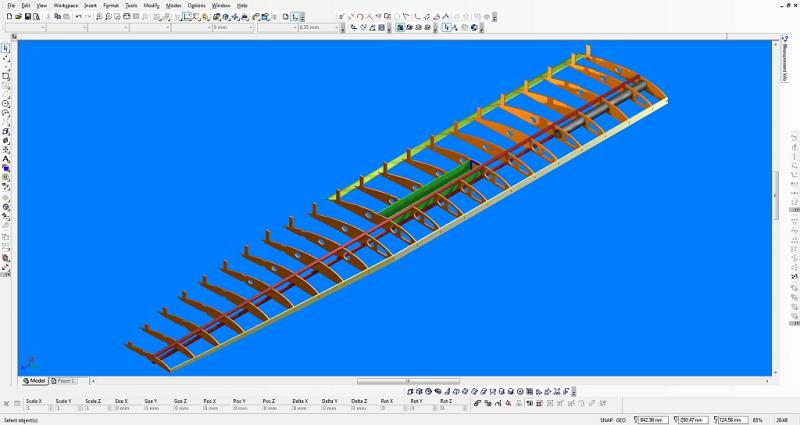800x425 pixels.
Task: Choose the Select arrow tool in left toolbar
Action: pos(6,48)
